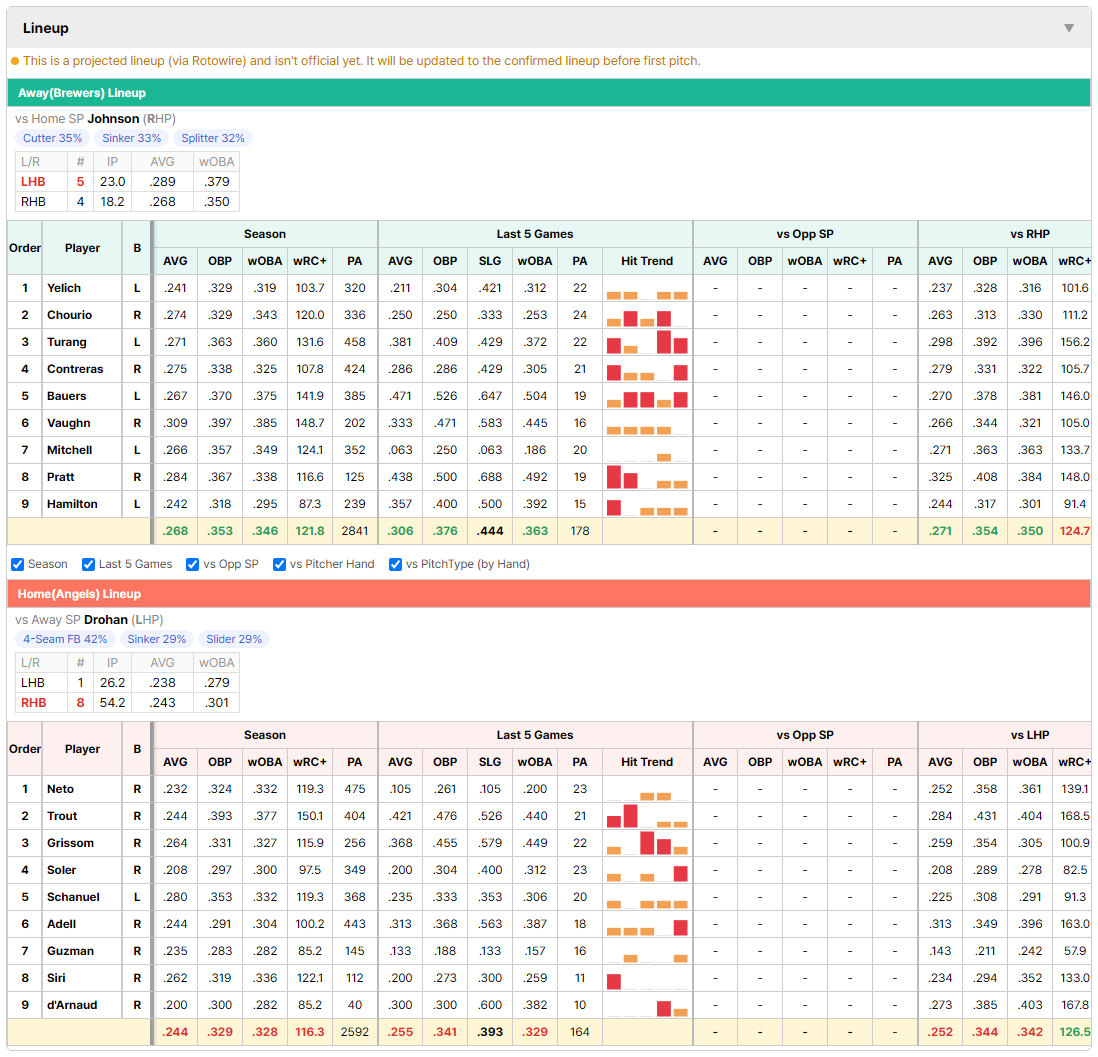Click Pratt's hit trend chart
Viewport: 1098px width, 1057px height.
point(647,478)
